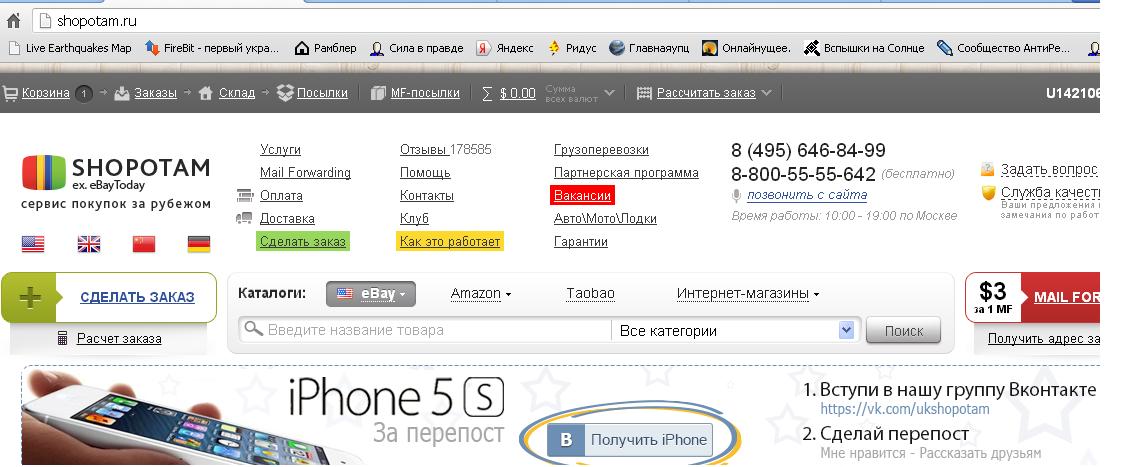Open the red Вакансии link

[582, 196]
